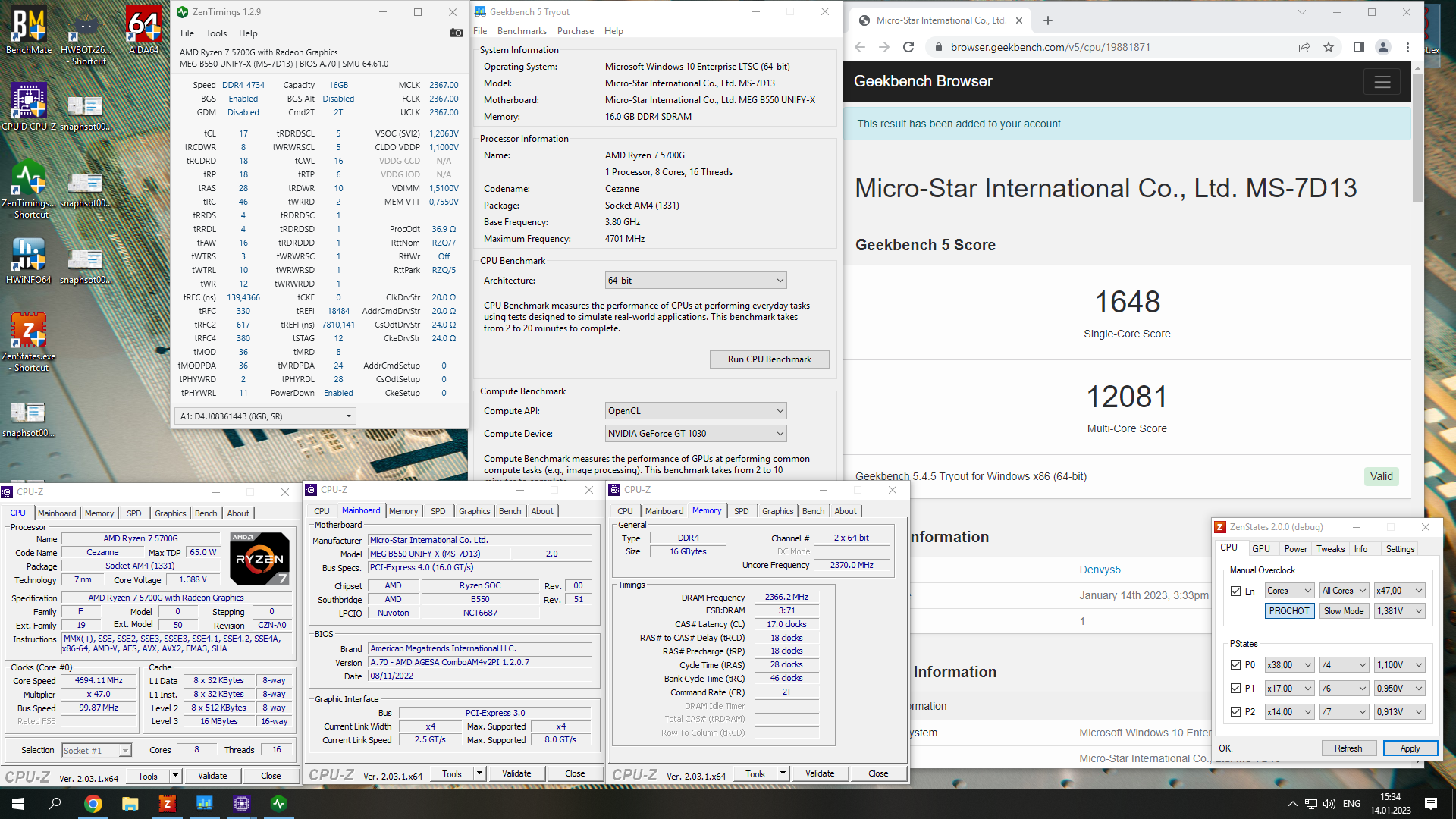Click the snaphsot00 file below ZenStates shortcut
The width and height of the screenshot is (1456, 819).
[x=29, y=419]
